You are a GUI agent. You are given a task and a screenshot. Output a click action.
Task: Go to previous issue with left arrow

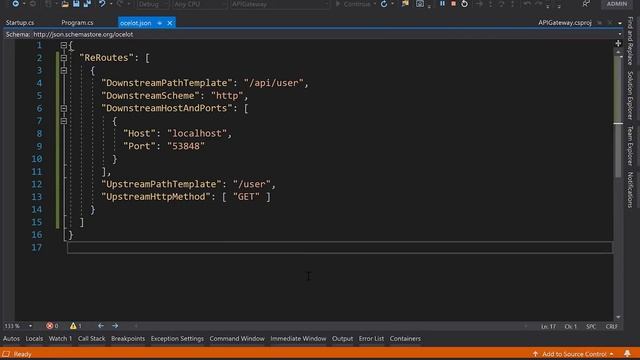pyautogui.click(x=101, y=326)
